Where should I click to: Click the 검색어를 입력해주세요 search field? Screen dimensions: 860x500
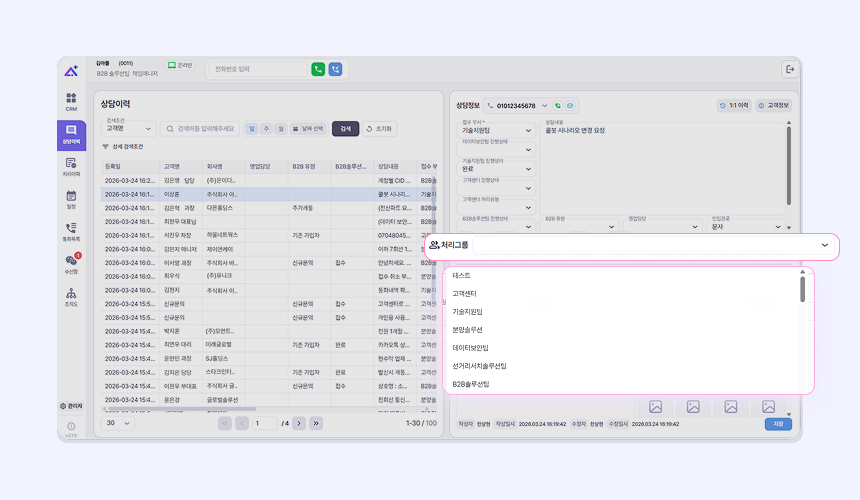pyautogui.click(x=200, y=129)
